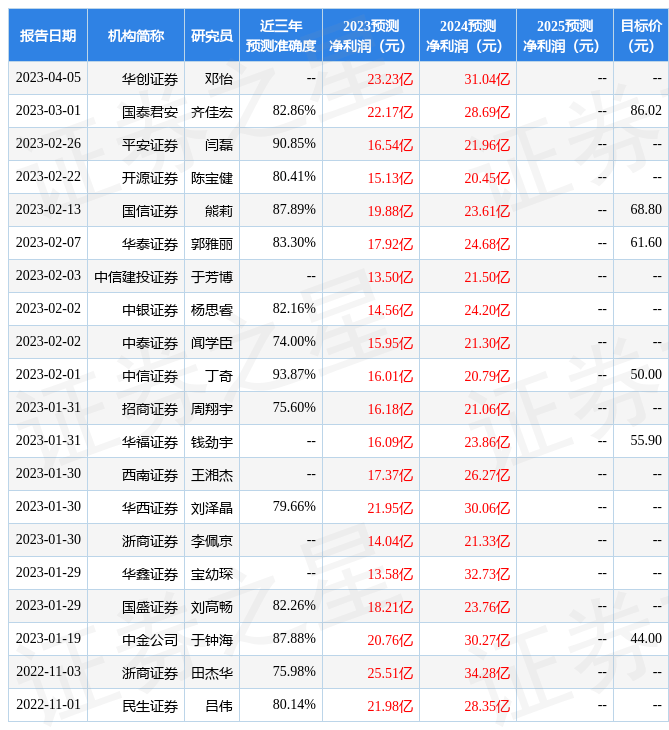The height and width of the screenshot is (730, 669).
Task: Select institution 华福证券
Action: [x=150, y=442]
